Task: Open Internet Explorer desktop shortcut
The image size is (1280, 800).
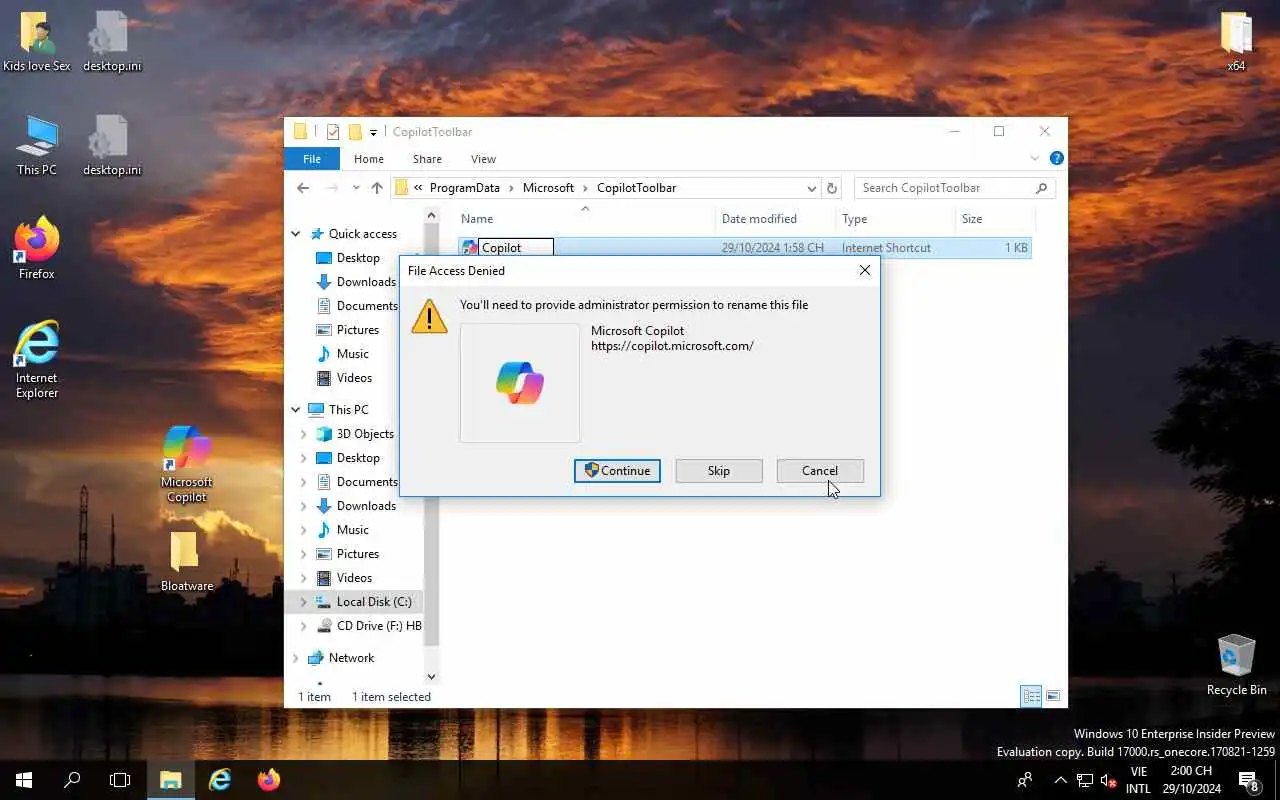Action: point(37,360)
